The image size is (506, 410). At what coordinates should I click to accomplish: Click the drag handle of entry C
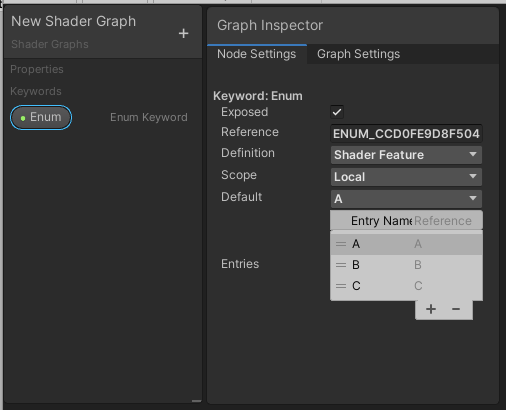(341, 286)
